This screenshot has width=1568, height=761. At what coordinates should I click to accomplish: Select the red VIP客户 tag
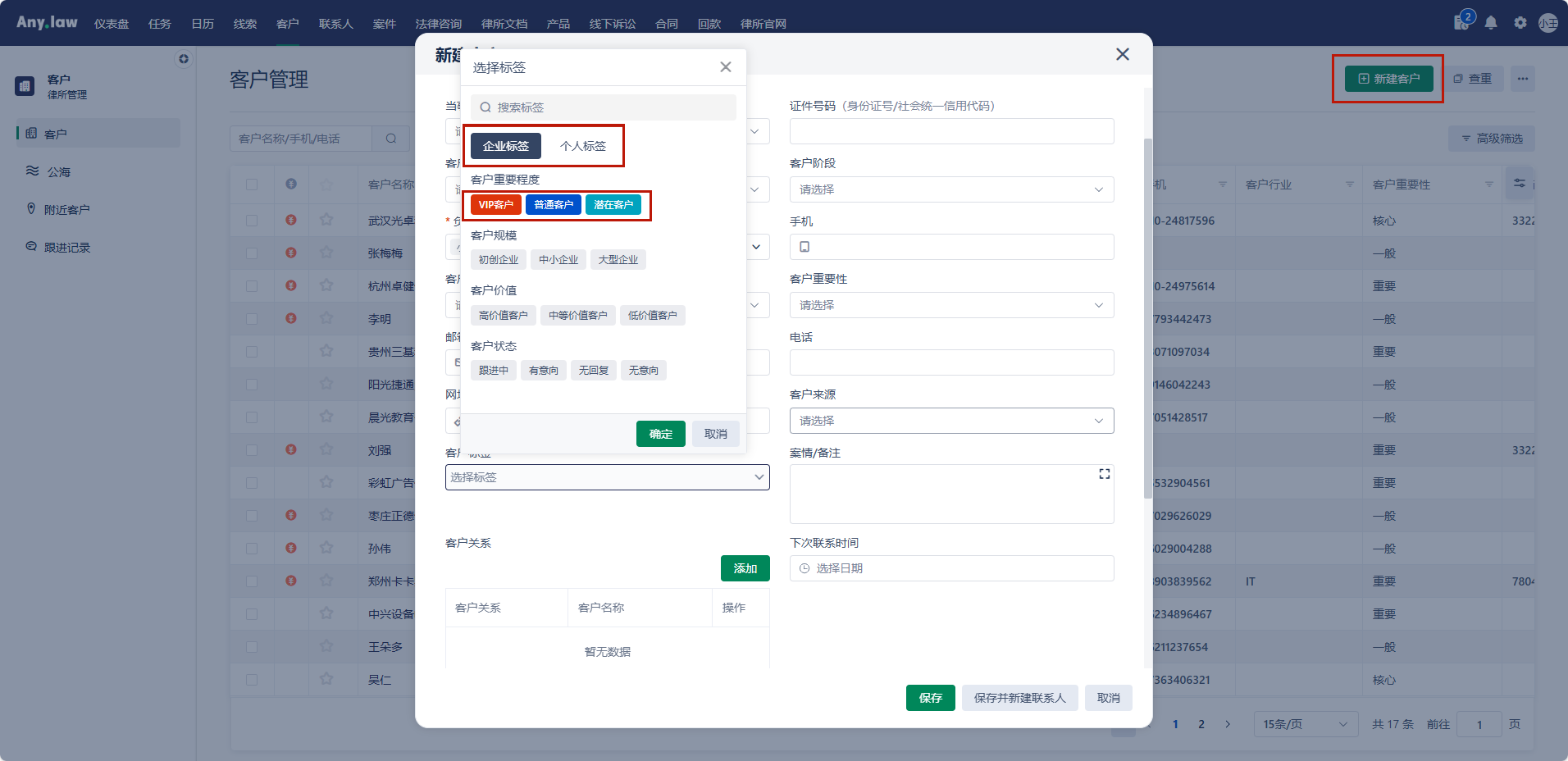point(496,205)
